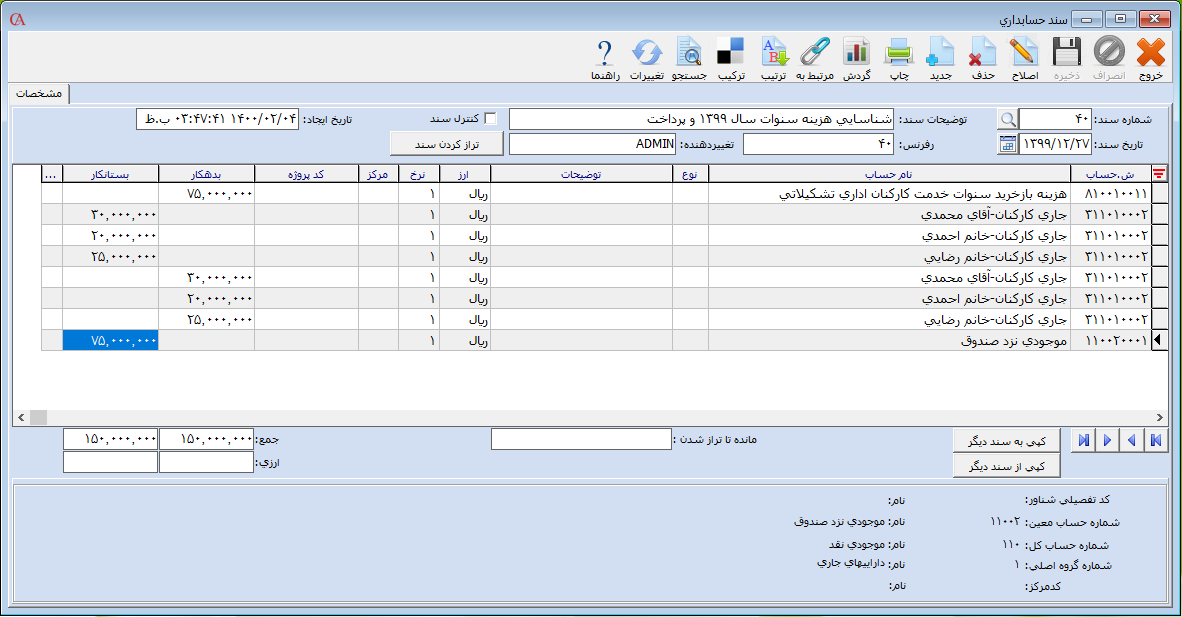The height and width of the screenshot is (617, 1182).
Task: Click the '...' column header in grid
Action: 51,174
